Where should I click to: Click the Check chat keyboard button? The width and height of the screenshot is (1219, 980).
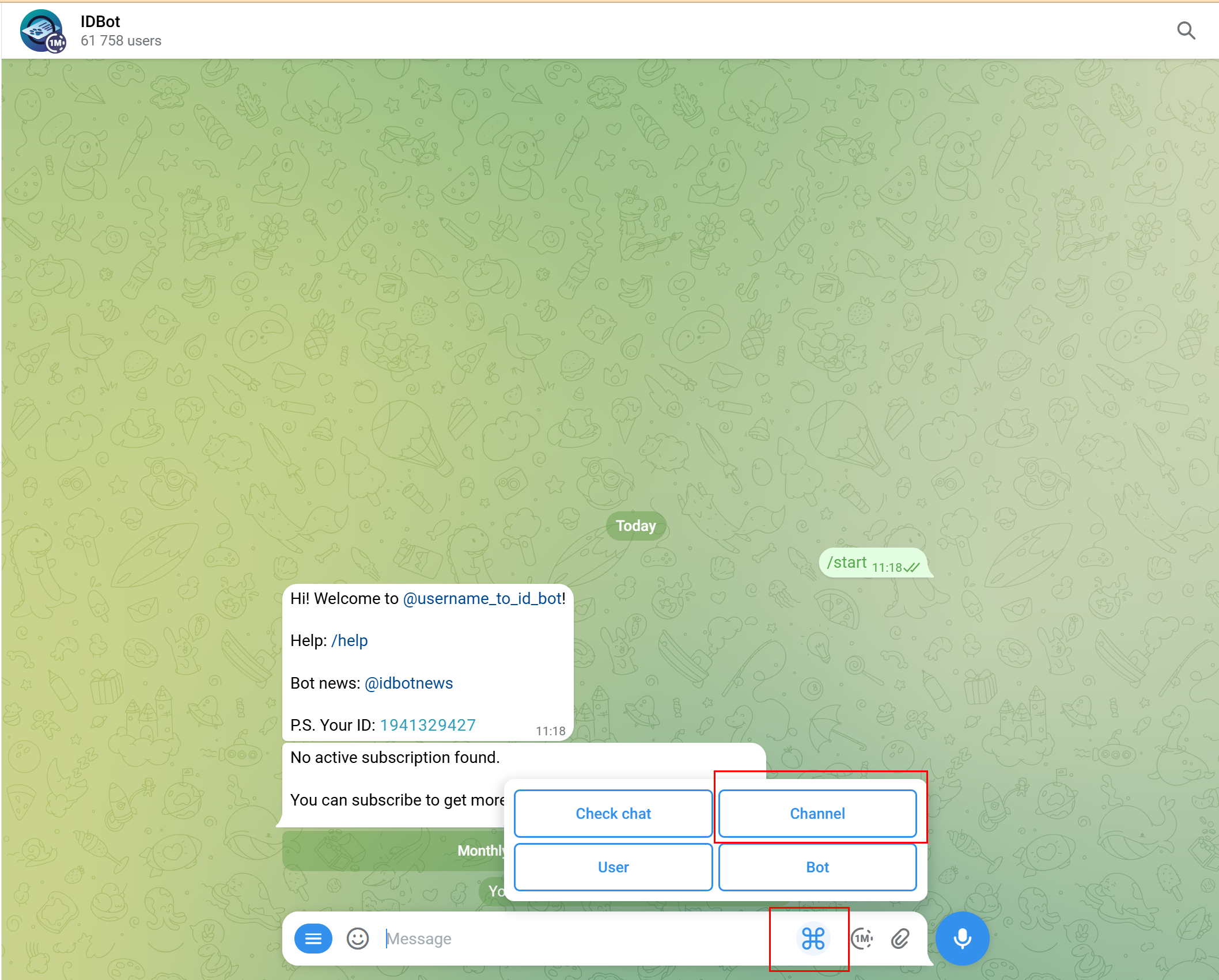pyautogui.click(x=613, y=814)
